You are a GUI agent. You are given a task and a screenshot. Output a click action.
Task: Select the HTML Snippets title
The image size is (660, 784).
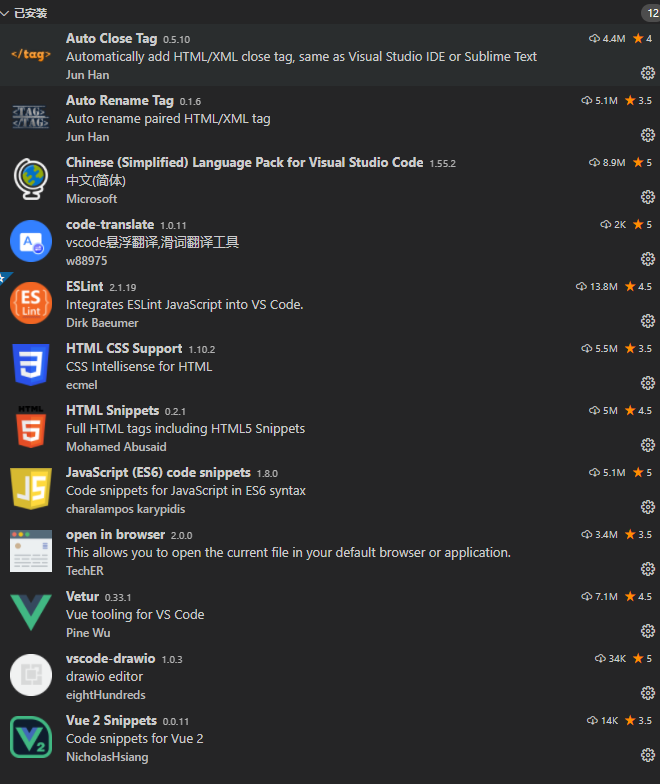pyautogui.click(x=112, y=410)
